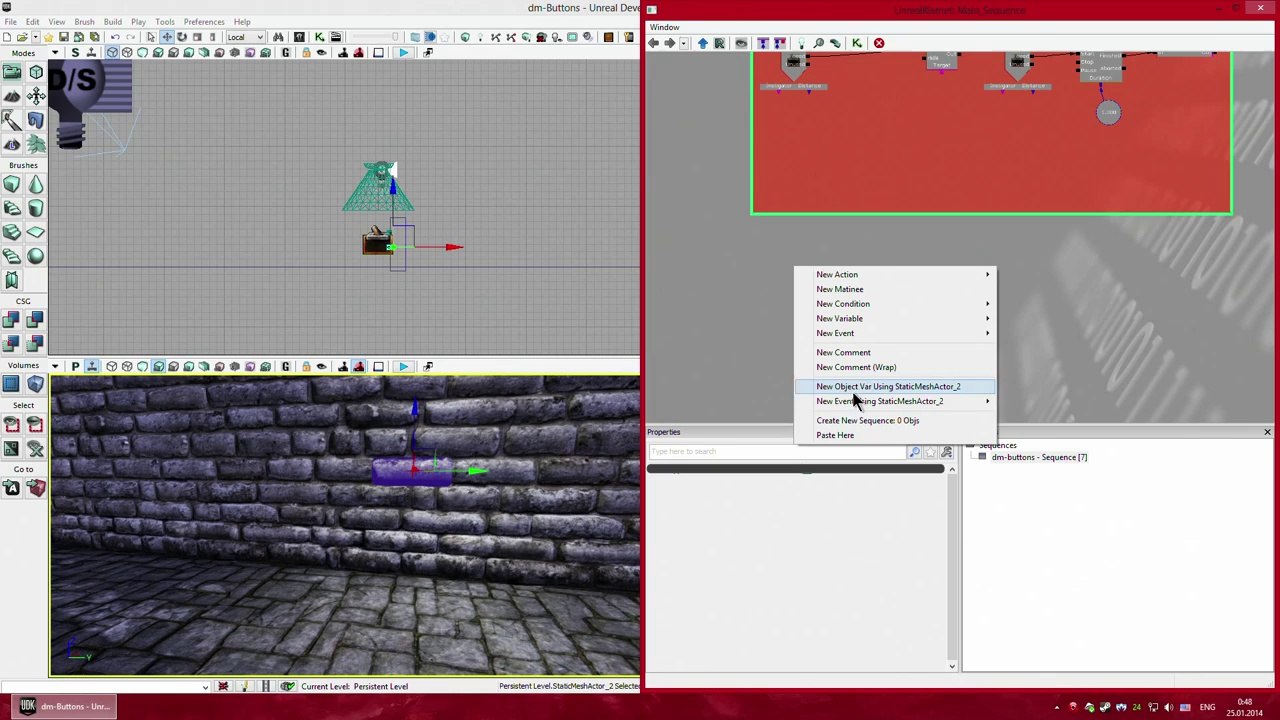Screen dimensions: 1280x720
Task: Click the Add Volume icon
Action: click(x=36, y=384)
